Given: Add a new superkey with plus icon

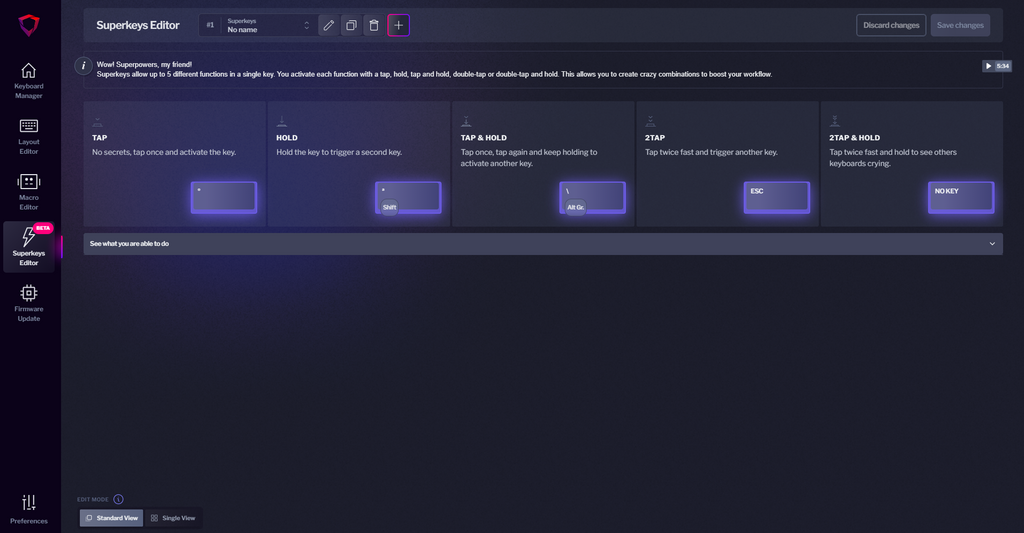Looking at the screenshot, I should point(398,25).
